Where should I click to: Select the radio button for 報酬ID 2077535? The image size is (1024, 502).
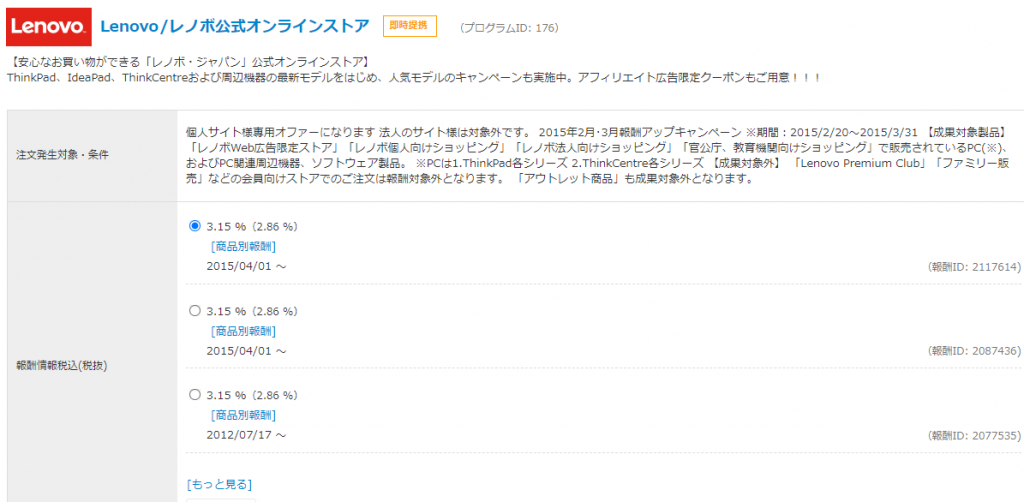(195, 395)
